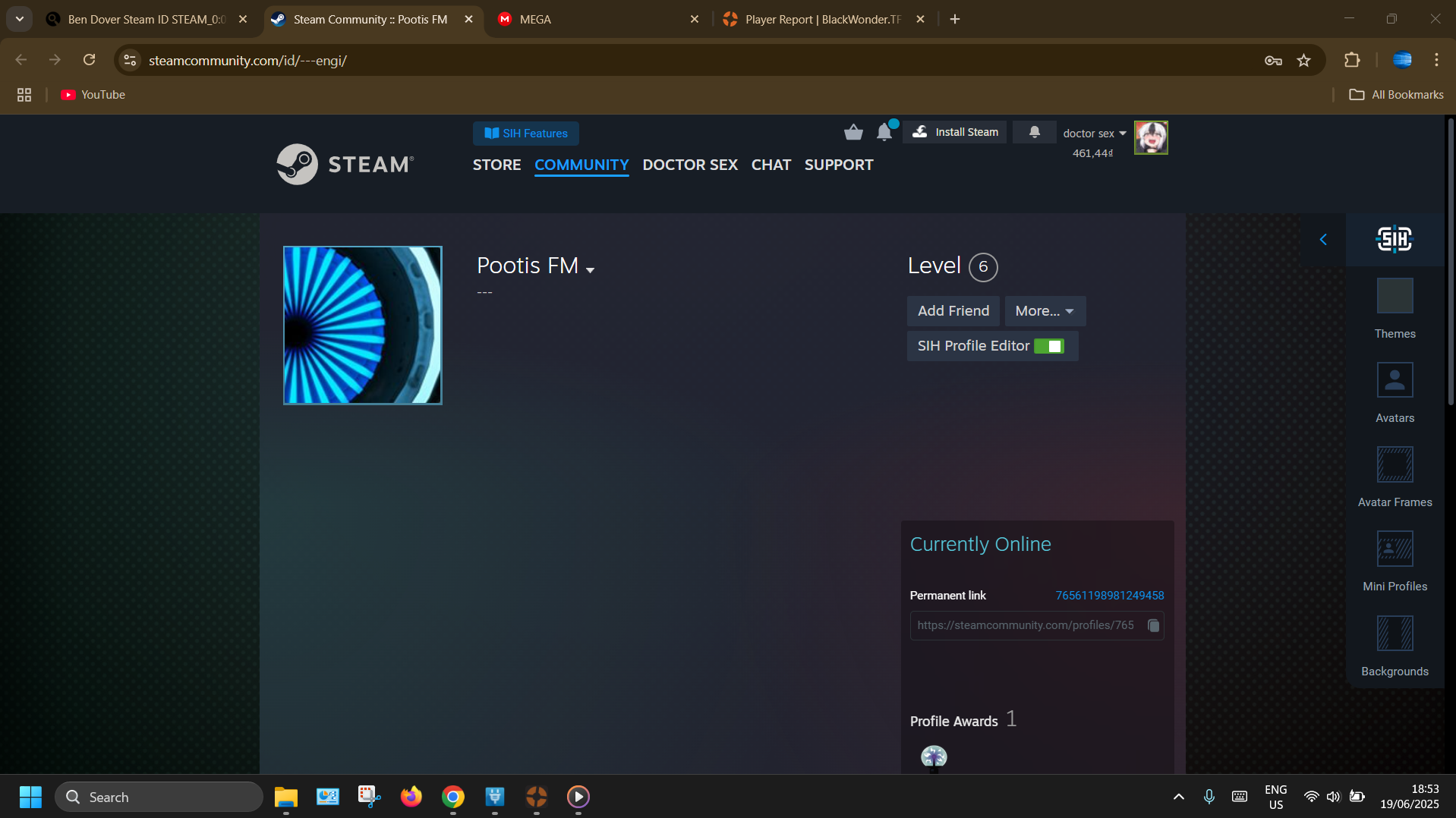Image resolution: width=1456 pixels, height=818 pixels.
Task: Bookmark this page with star icon
Action: point(1303,60)
